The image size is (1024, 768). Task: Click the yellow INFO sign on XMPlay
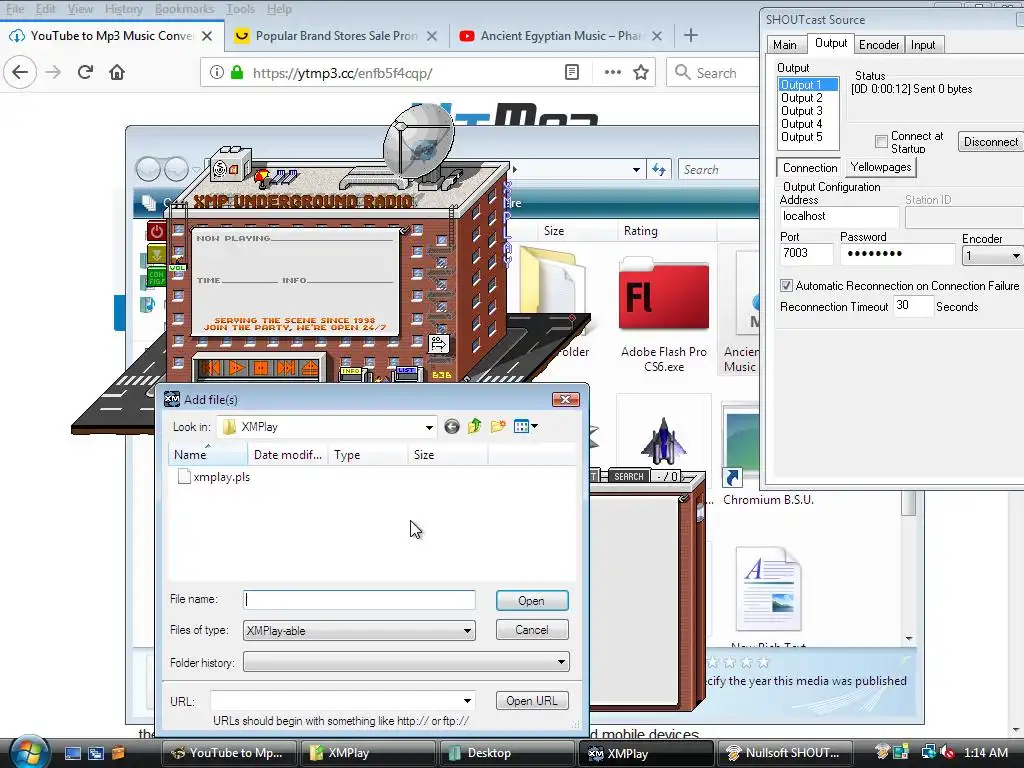(351, 371)
